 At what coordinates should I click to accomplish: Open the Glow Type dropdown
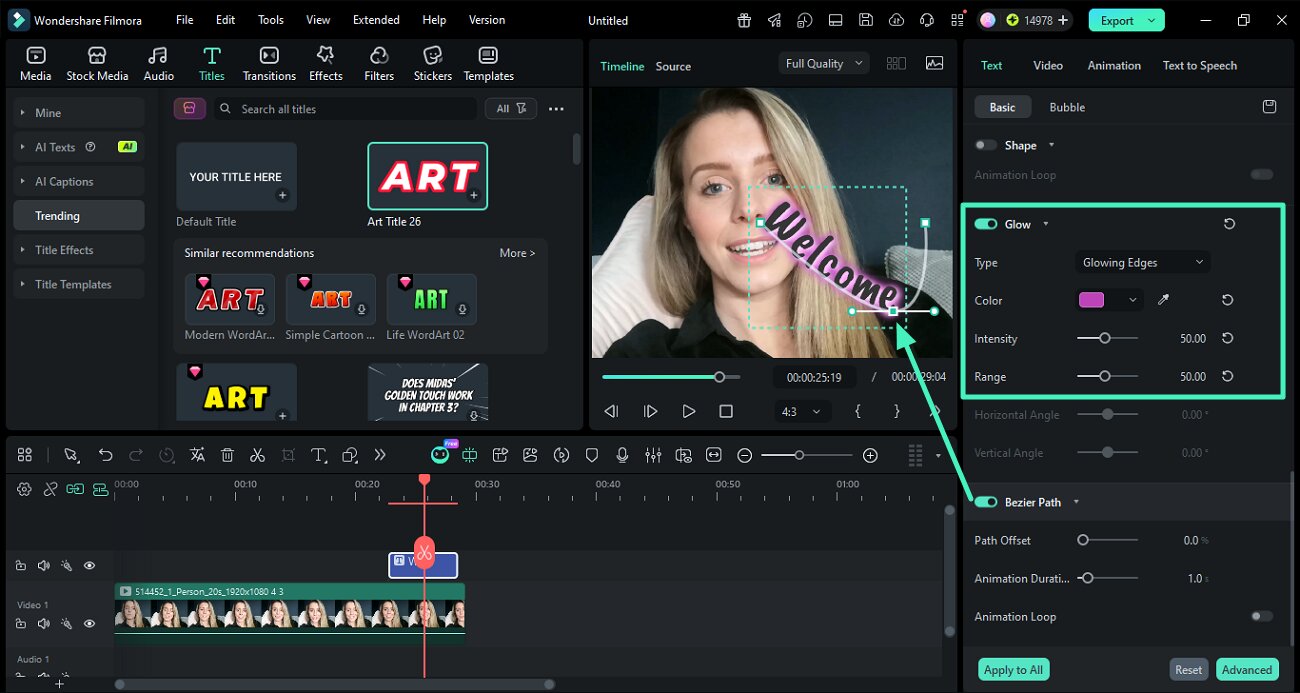[x=1143, y=262]
